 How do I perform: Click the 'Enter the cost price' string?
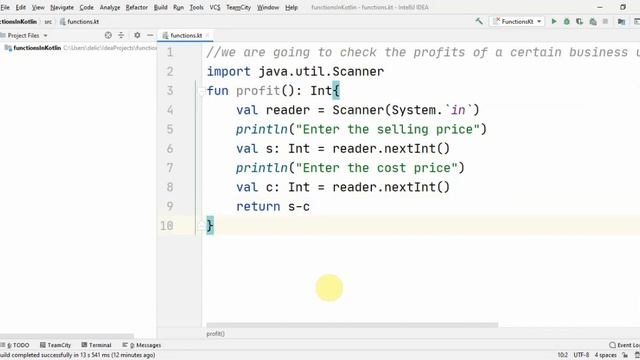(x=376, y=168)
